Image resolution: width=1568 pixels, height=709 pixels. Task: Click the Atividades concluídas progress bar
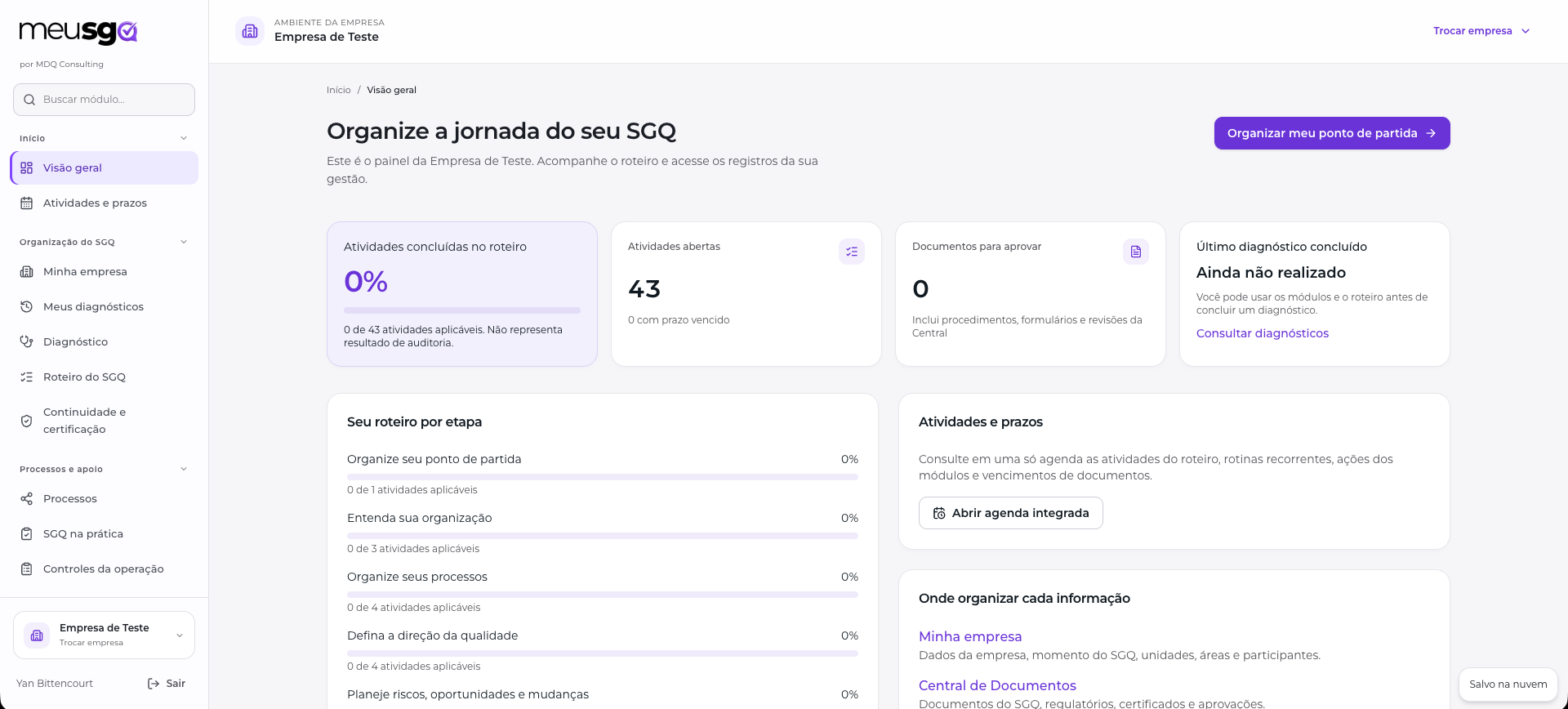pos(462,310)
